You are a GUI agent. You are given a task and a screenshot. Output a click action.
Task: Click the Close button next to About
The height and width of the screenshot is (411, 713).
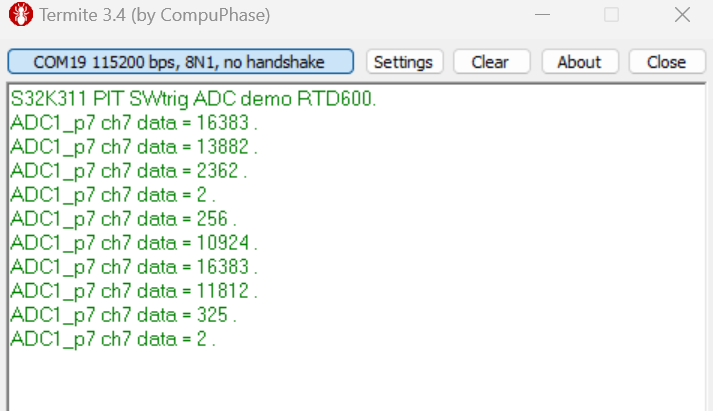667,62
